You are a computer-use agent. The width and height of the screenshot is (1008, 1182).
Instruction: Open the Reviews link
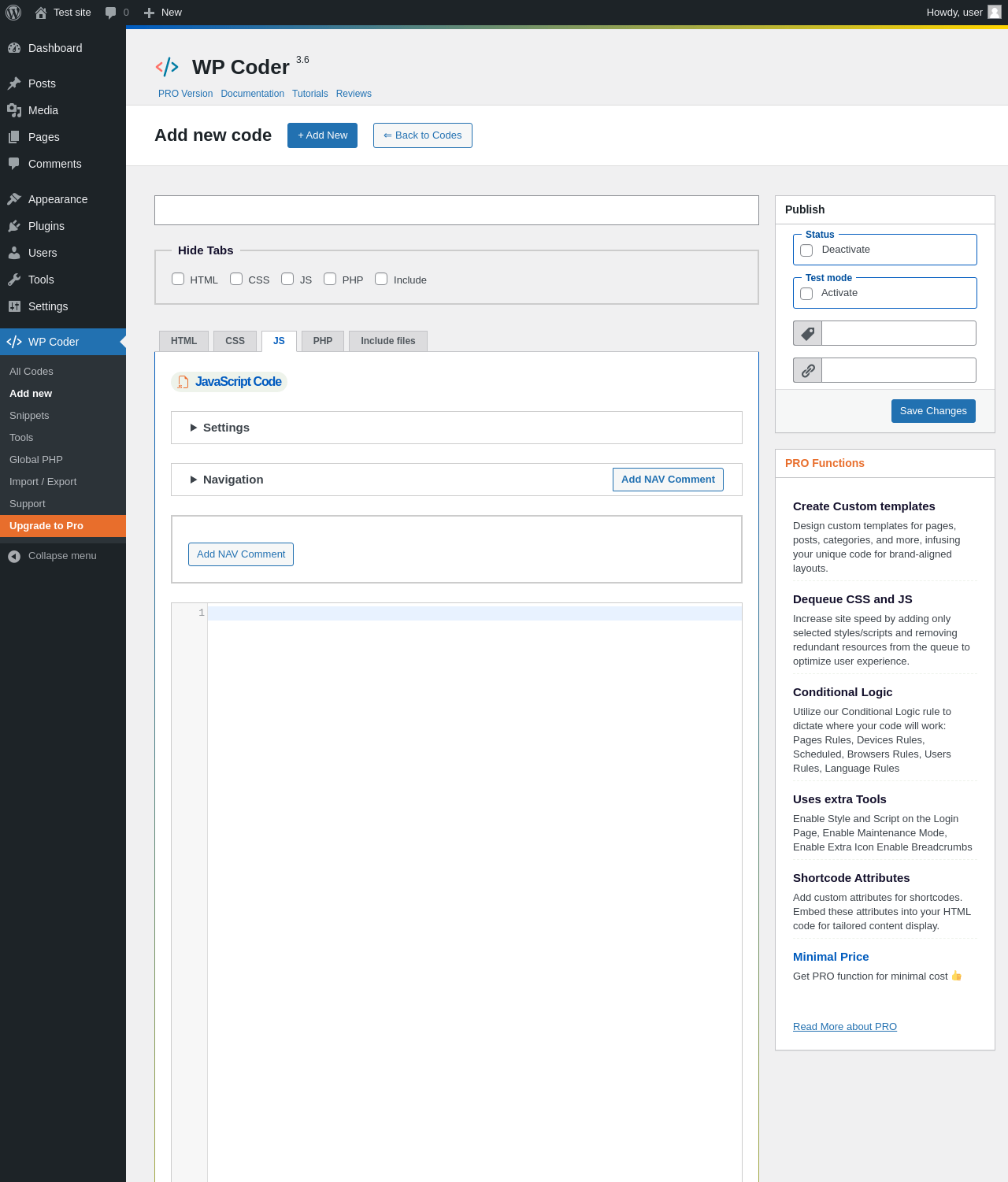tap(354, 94)
